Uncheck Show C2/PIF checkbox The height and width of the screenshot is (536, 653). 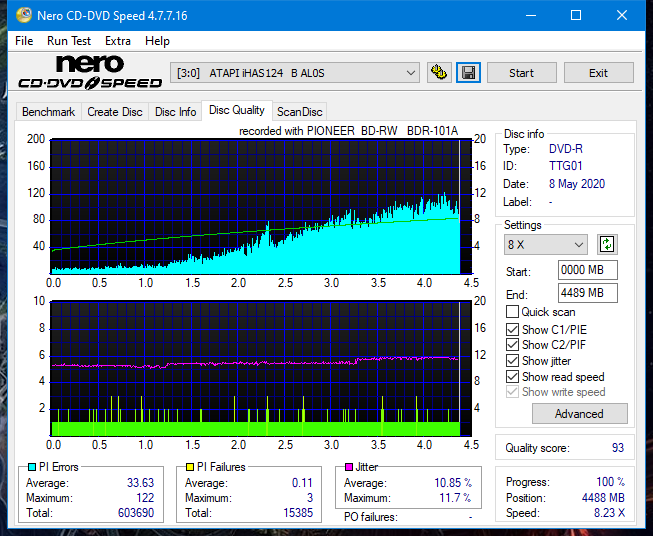[512, 345]
